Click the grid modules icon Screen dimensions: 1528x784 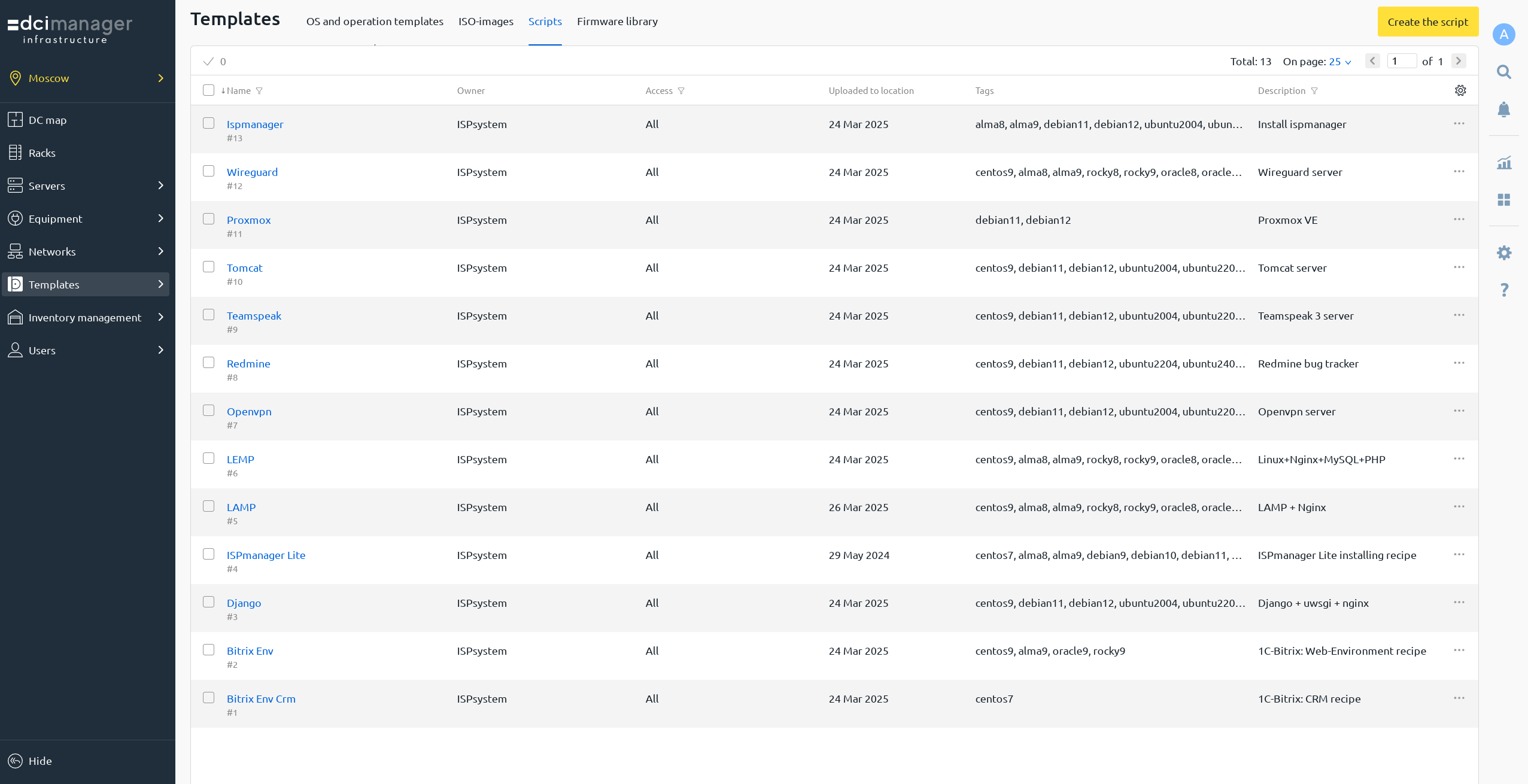click(x=1503, y=199)
